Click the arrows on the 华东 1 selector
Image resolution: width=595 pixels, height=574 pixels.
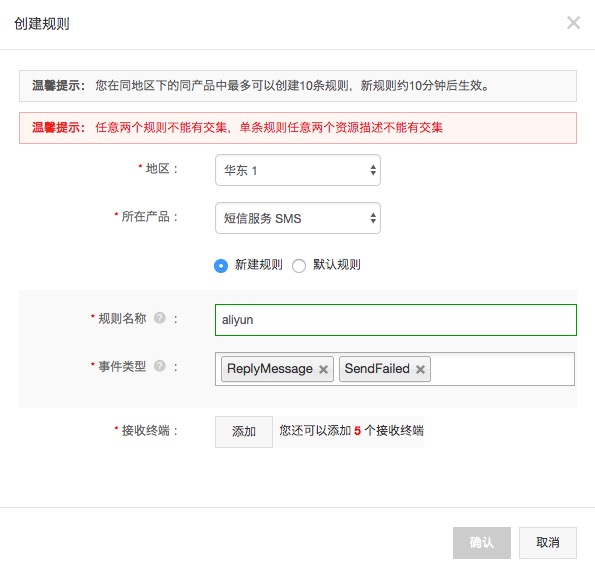[373, 170]
